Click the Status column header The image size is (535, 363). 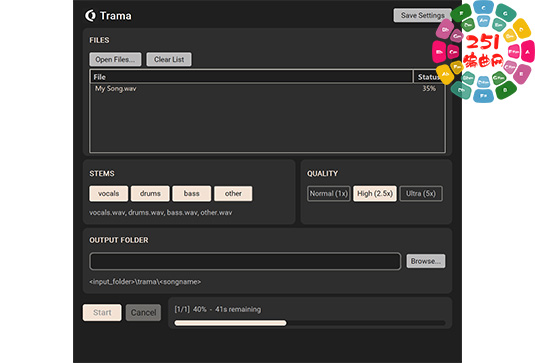click(429, 77)
